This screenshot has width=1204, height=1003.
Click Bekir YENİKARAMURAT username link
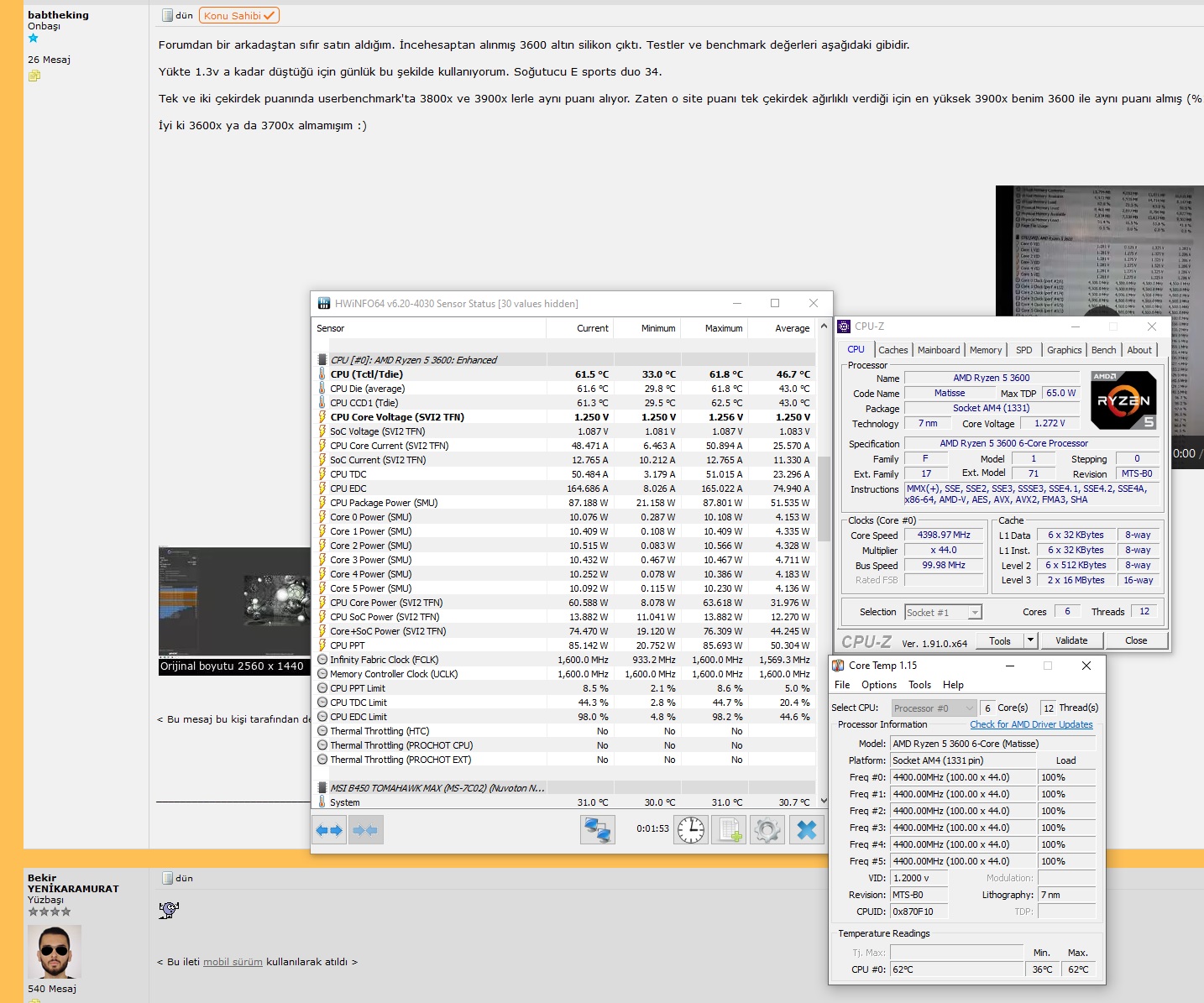click(73, 883)
